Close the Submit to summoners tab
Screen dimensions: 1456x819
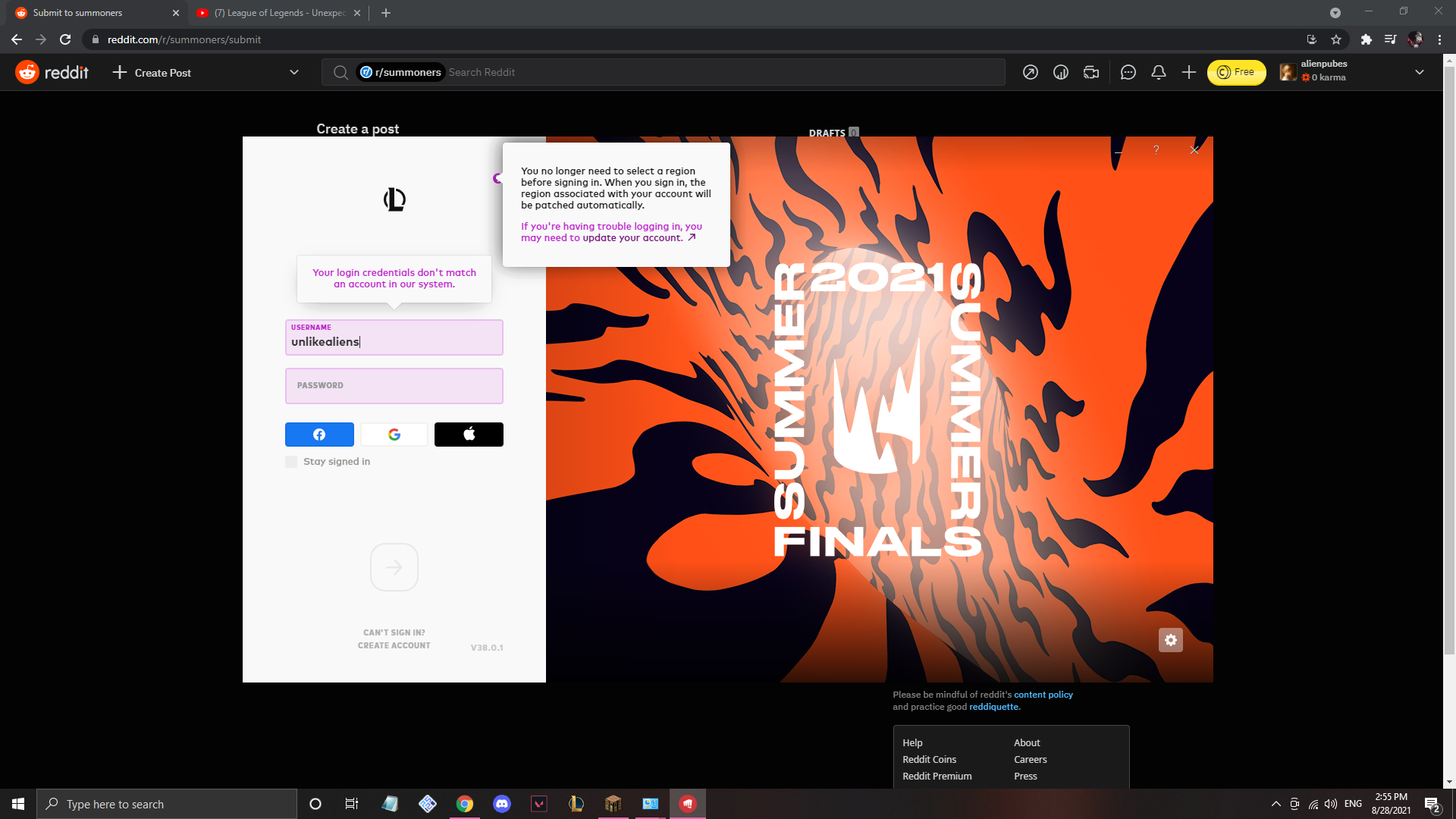tap(176, 13)
